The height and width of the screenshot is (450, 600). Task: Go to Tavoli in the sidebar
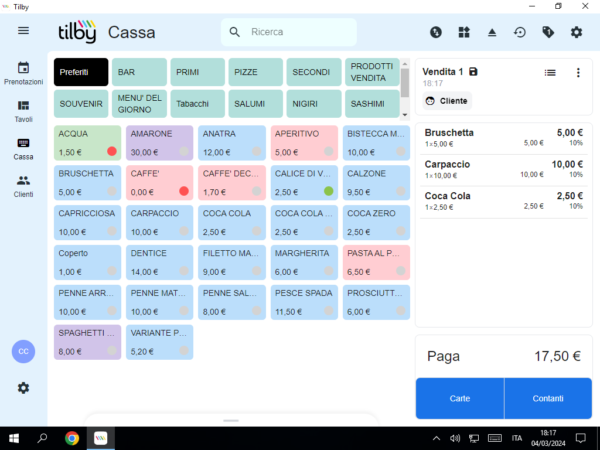tap(23, 110)
